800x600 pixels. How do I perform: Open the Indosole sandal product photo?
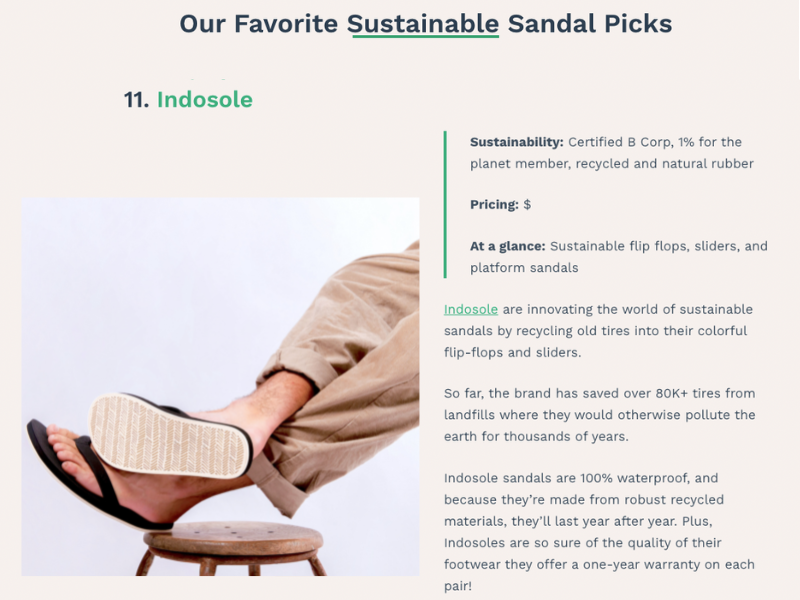click(x=220, y=387)
